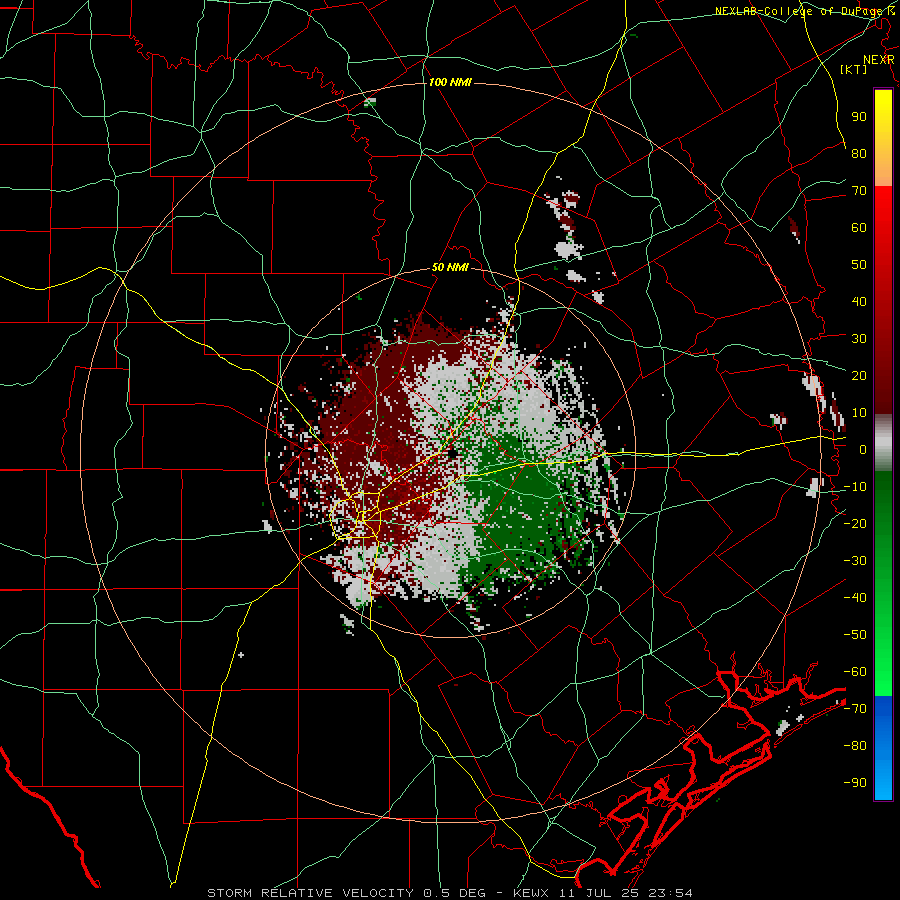900x900 pixels.
Task: Click the -80 value on velocity scale
Action: tap(855, 746)
